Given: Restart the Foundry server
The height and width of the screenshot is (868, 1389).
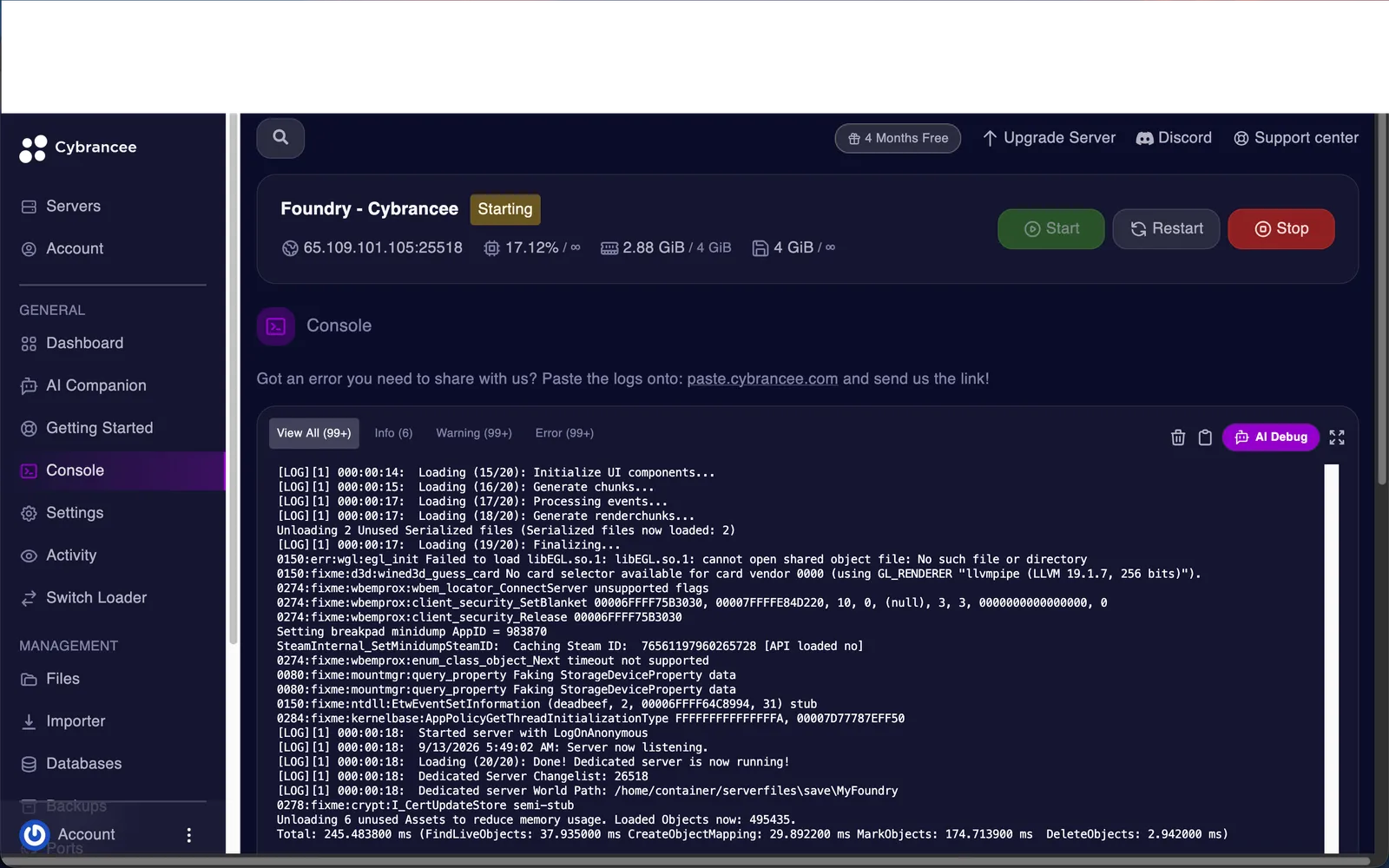Looking at the screenshot, I should click(1166, 229).
